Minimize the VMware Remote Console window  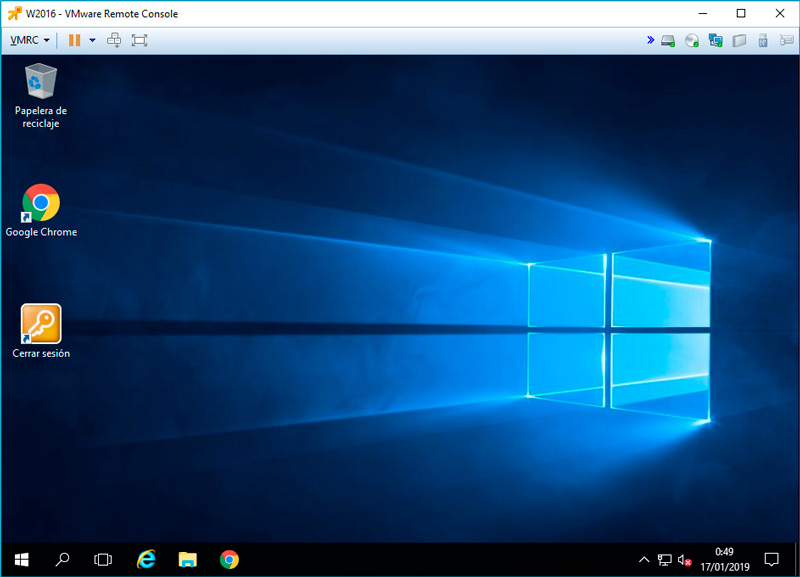703,13
